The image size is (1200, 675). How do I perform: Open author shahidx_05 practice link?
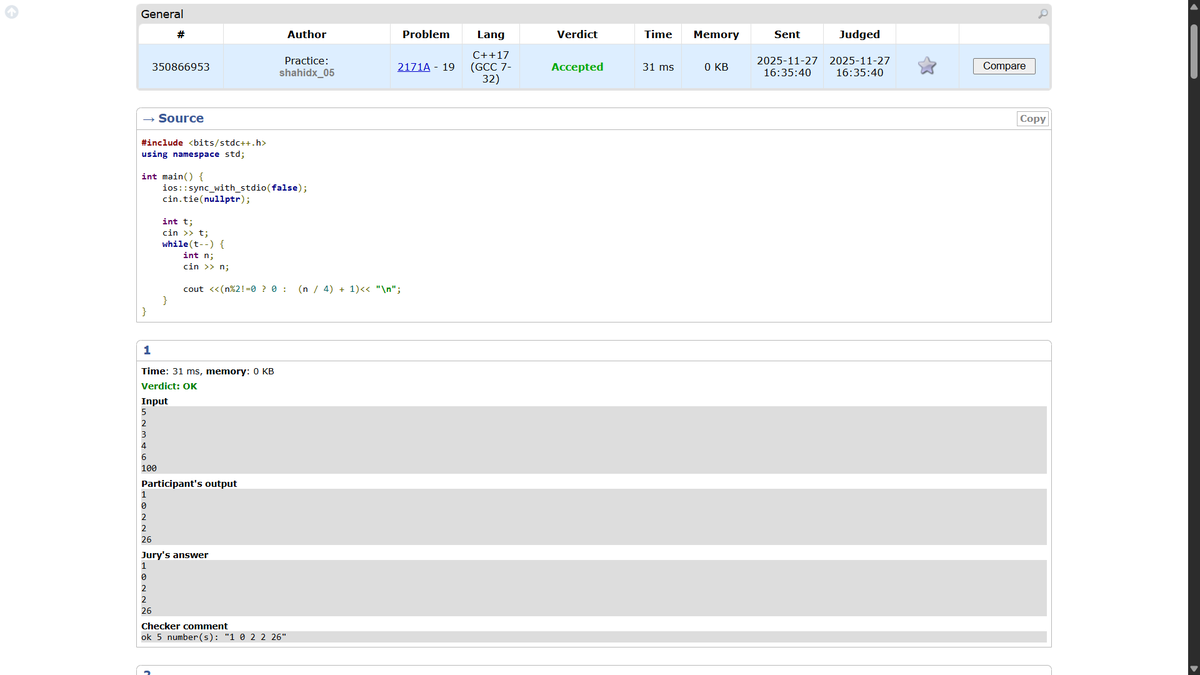click(306, 71)
